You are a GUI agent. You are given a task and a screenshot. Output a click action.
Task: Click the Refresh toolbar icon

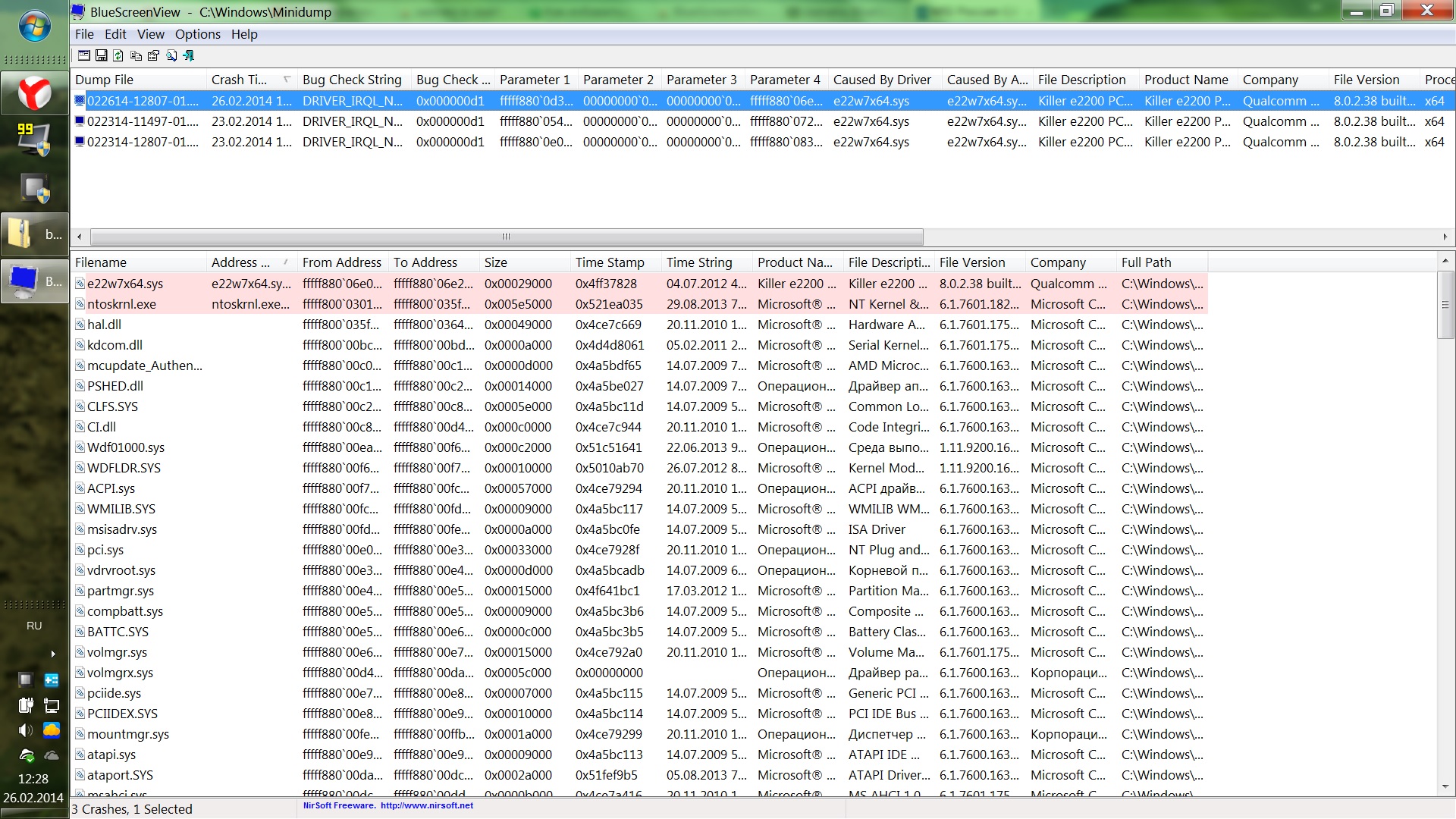[x=118, y=55]
